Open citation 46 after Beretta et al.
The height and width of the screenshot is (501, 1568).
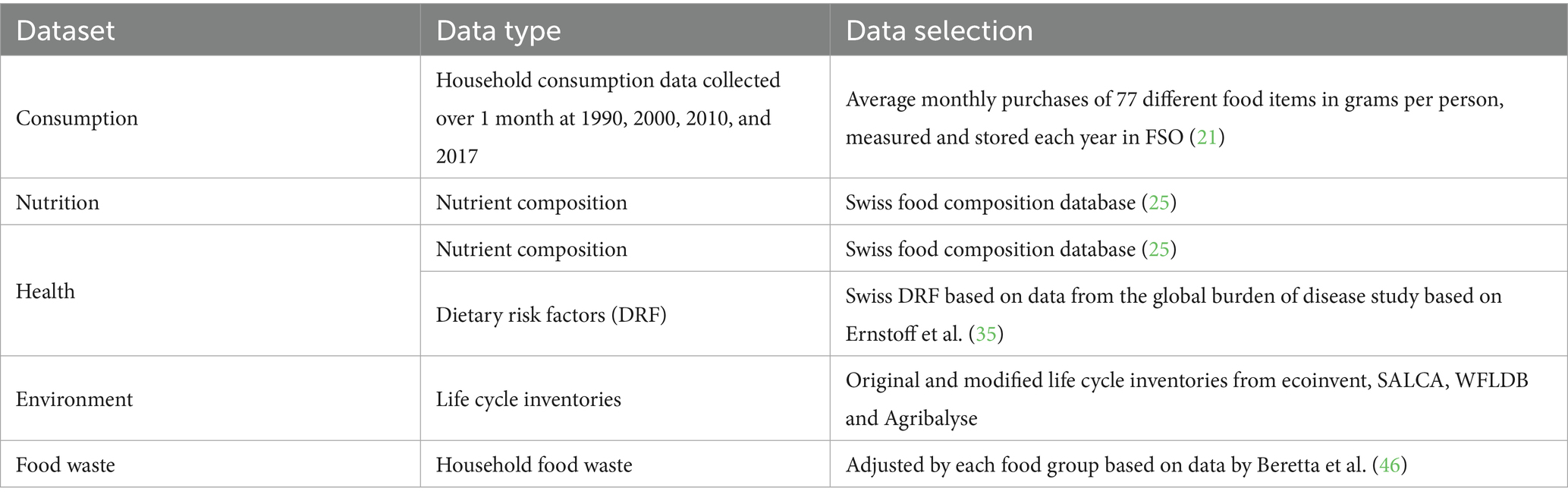click(x=1390, y=465)
